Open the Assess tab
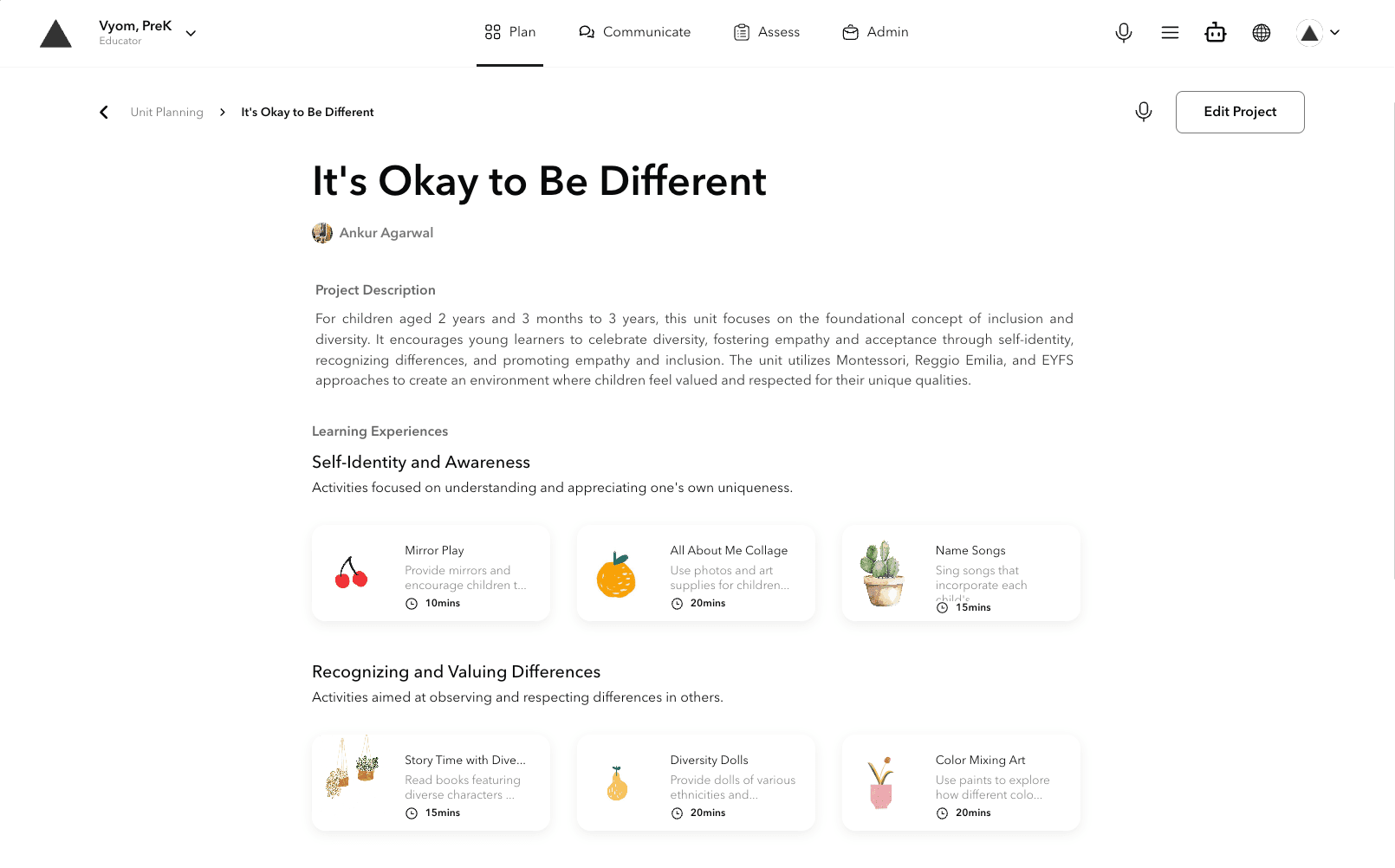1395x868 pixels. (x=767, y=32)
